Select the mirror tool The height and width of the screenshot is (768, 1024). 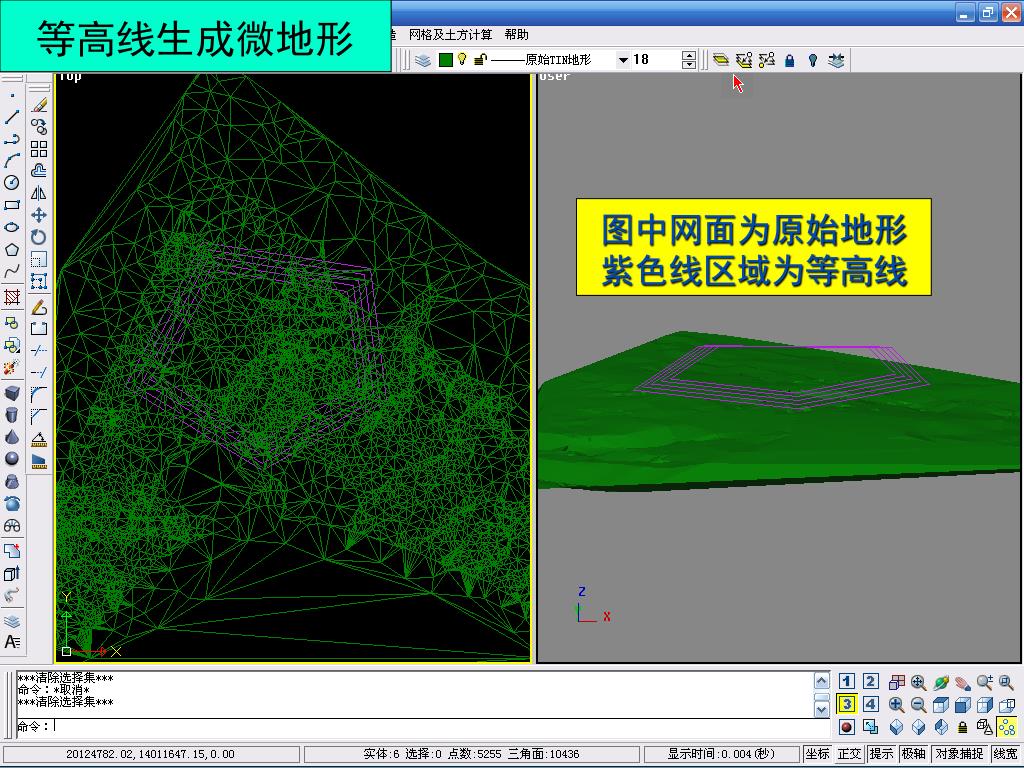point(39,193)
